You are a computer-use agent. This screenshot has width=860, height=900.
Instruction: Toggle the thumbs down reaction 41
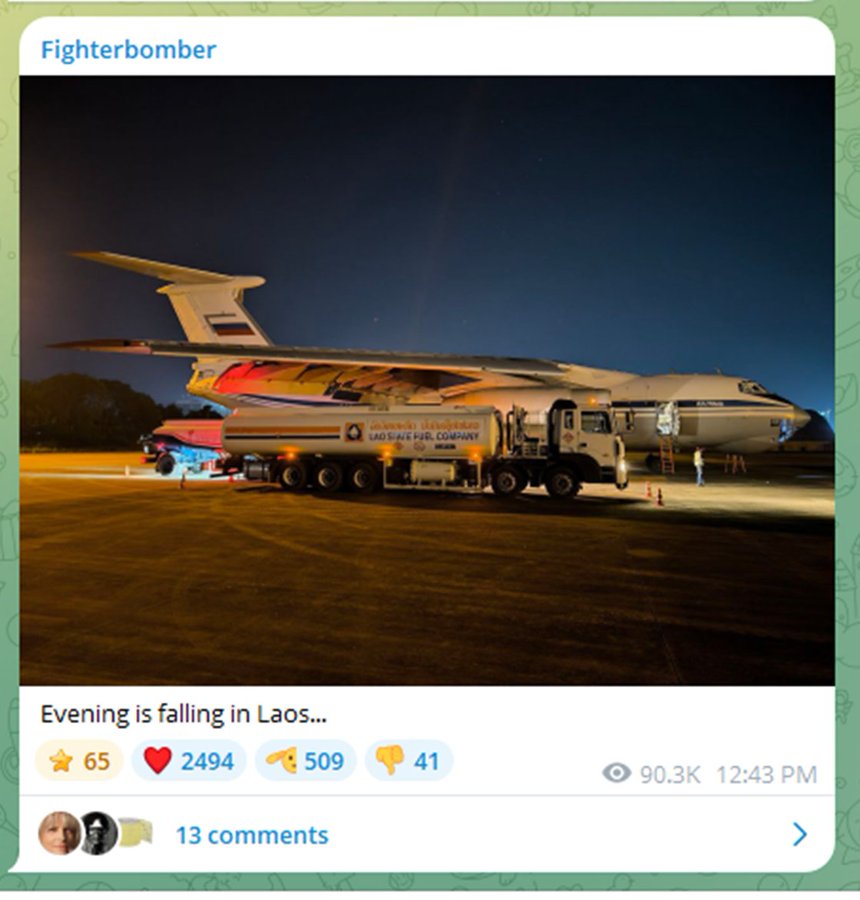[x=409, y=761]
